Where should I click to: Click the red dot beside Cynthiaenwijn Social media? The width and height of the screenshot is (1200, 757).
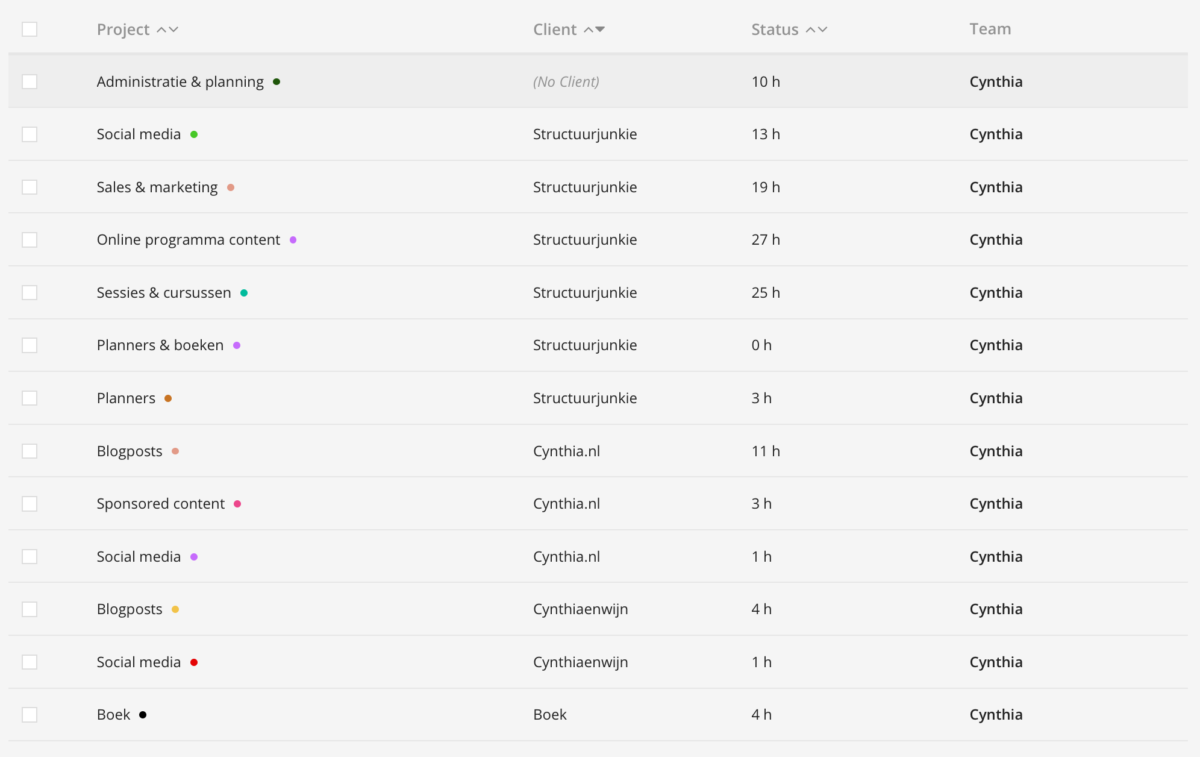[194, 662]
